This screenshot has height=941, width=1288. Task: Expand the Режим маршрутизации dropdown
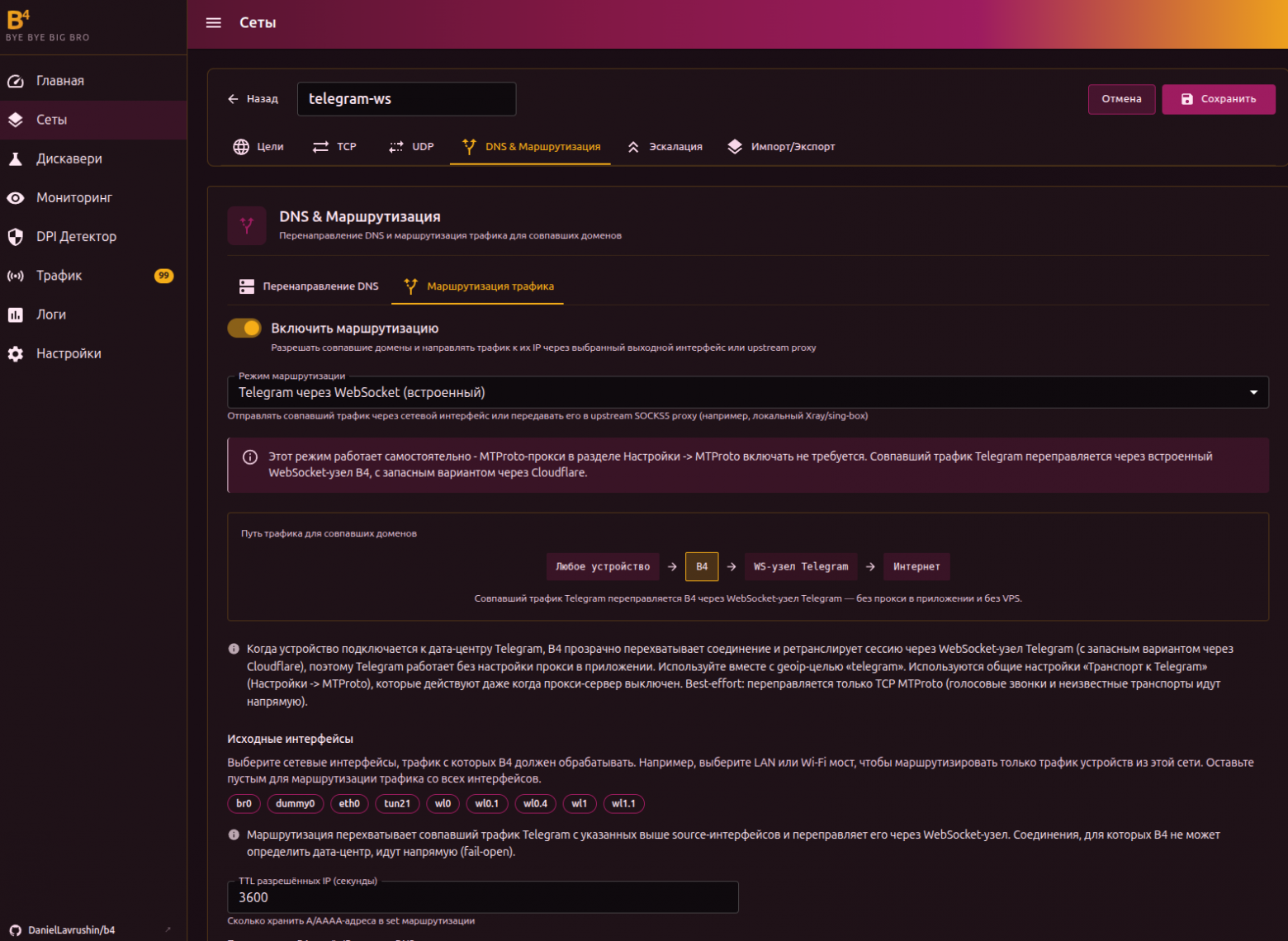pos(748,393)
